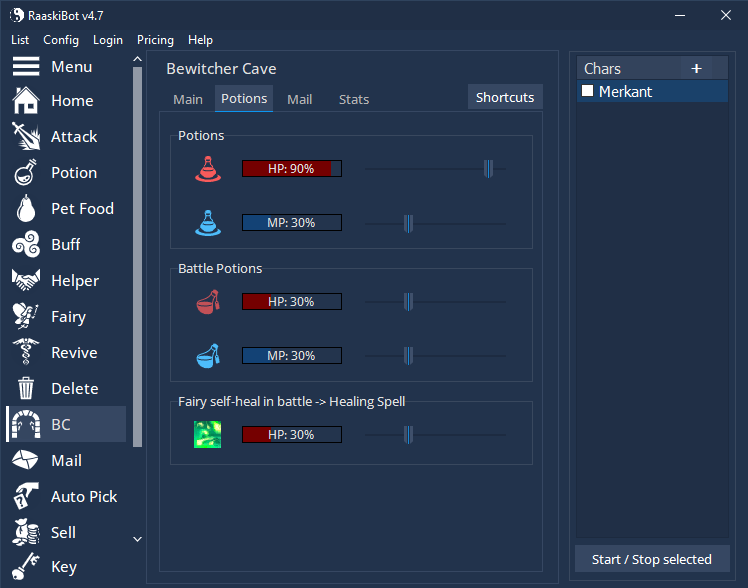Switch to the Mail tab
Viewport: 748px width, 588px height.
click(x=300, y=99)
